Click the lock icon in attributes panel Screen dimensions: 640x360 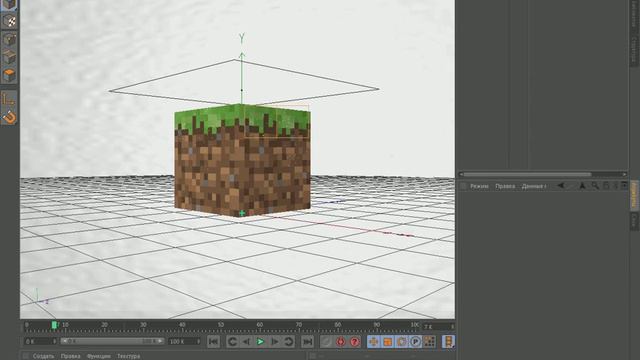point(606,186)
